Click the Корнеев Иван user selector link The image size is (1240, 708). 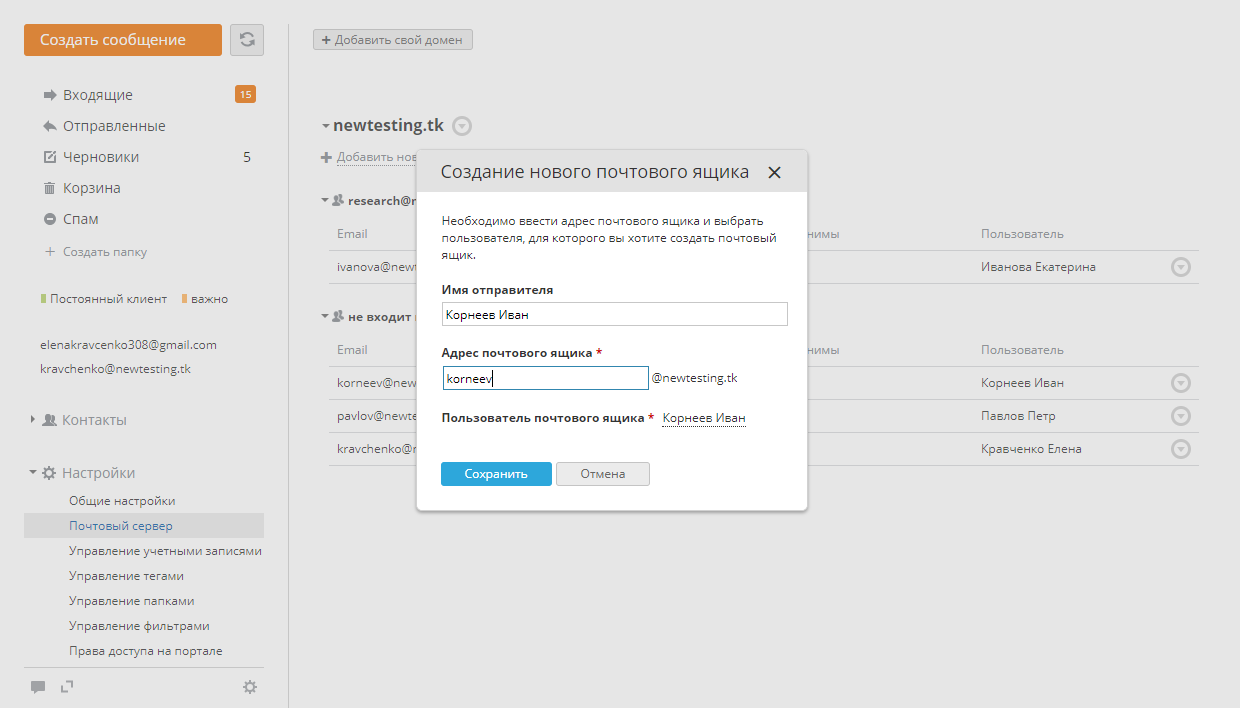[704, 418]
